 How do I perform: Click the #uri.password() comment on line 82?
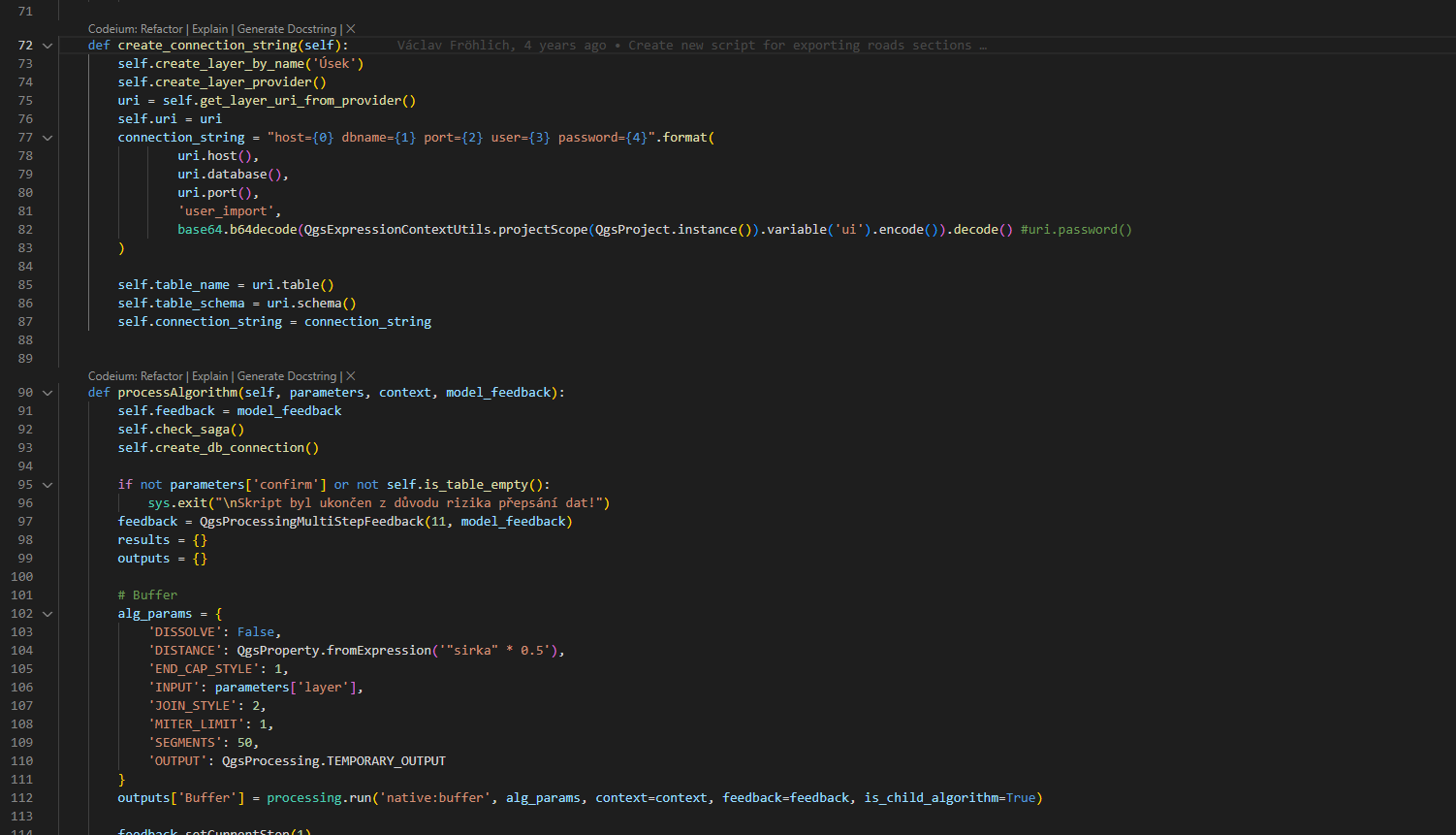pos(1075,230)
